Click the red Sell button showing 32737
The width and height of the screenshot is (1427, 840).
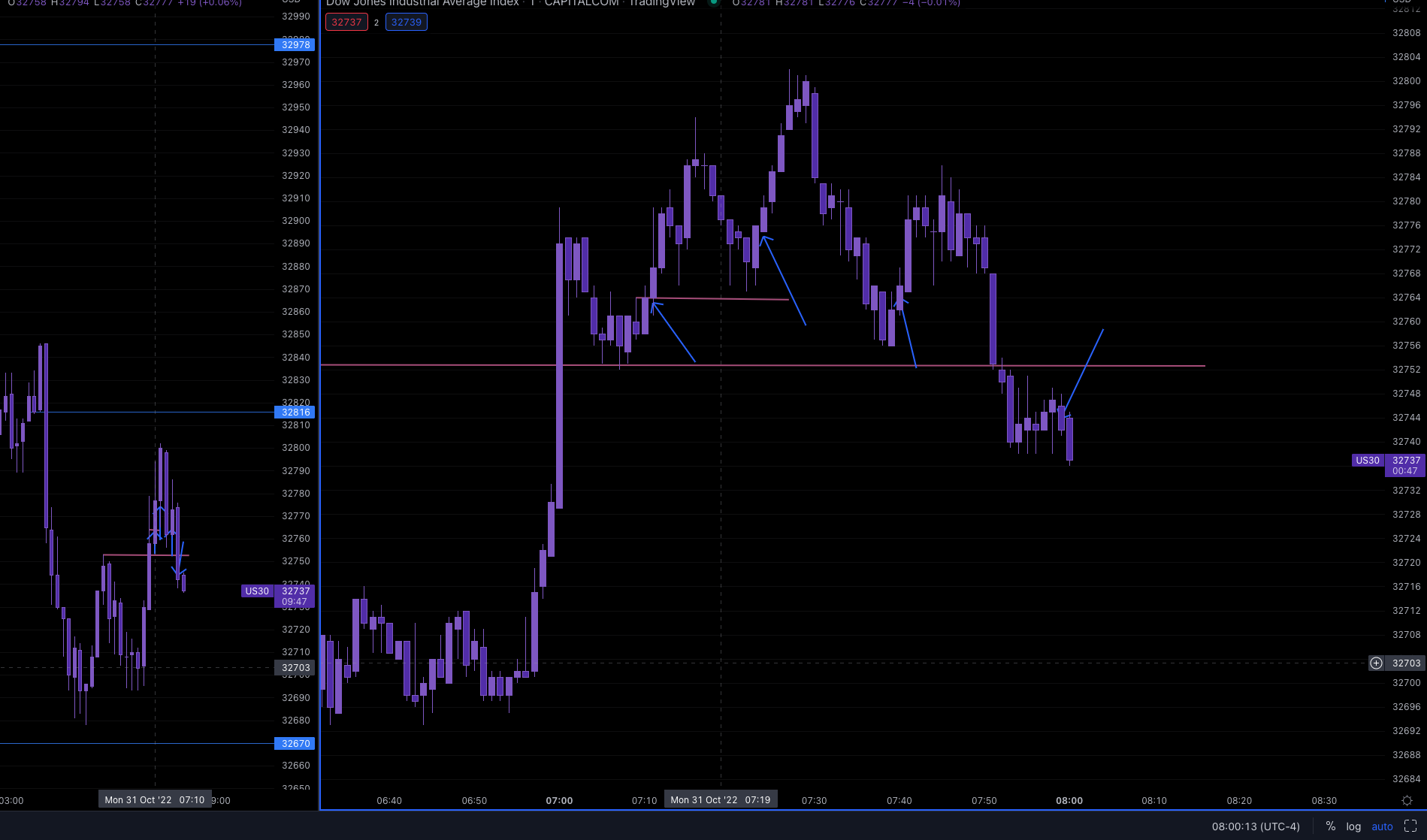(346, 22)
